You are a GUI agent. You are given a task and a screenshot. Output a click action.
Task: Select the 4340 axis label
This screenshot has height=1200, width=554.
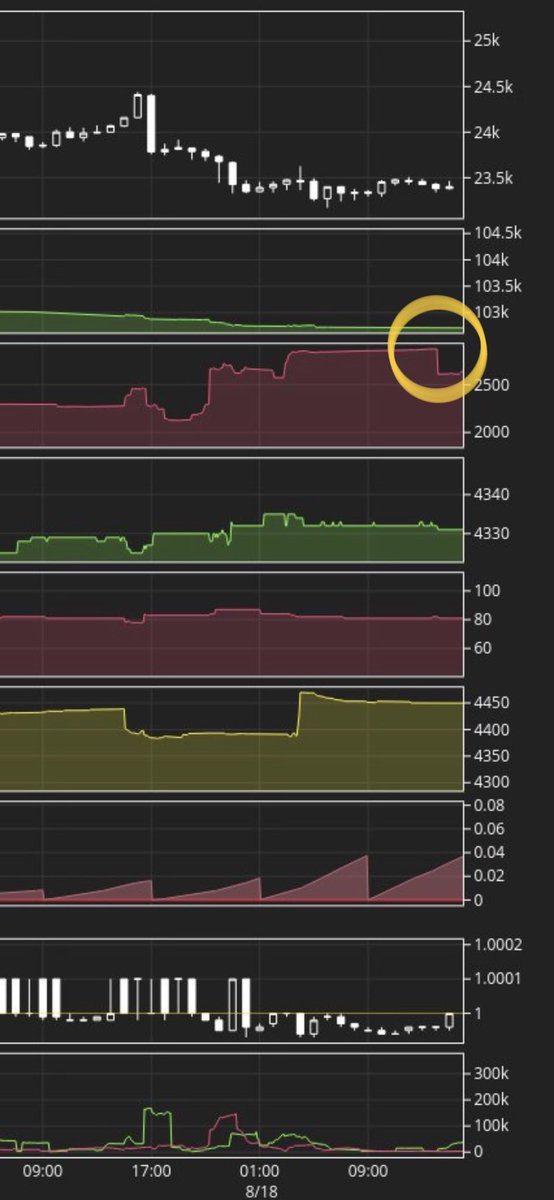point(491,495)
